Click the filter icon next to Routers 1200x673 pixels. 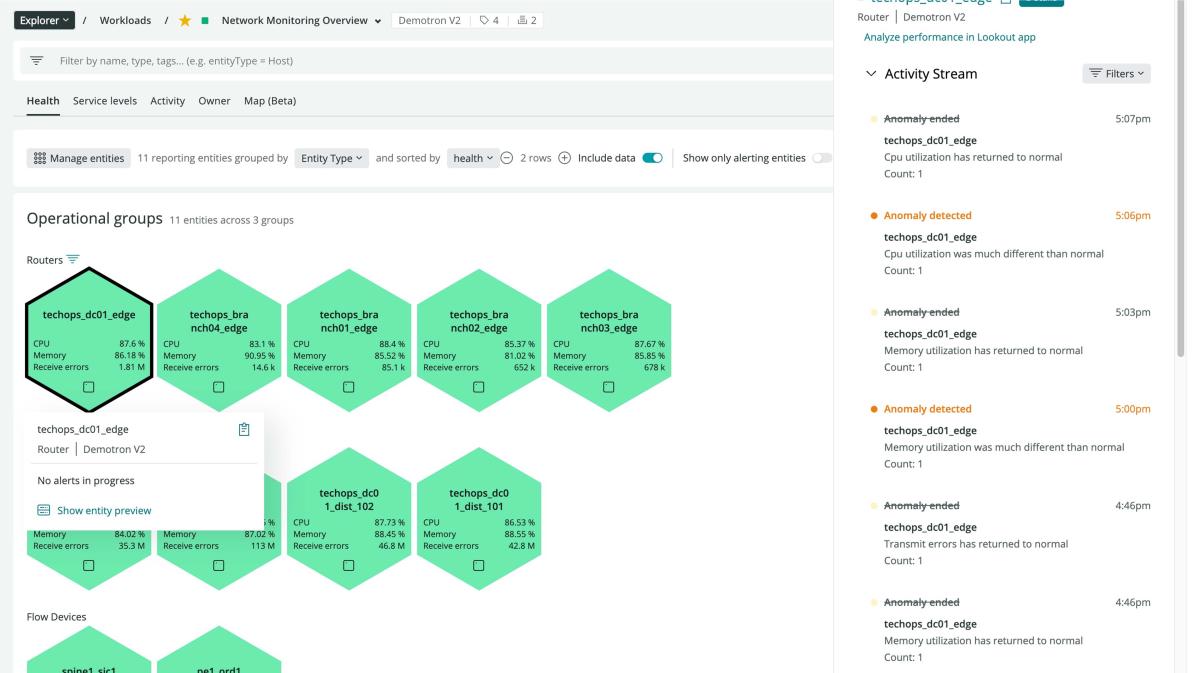[x=73, y=260]
